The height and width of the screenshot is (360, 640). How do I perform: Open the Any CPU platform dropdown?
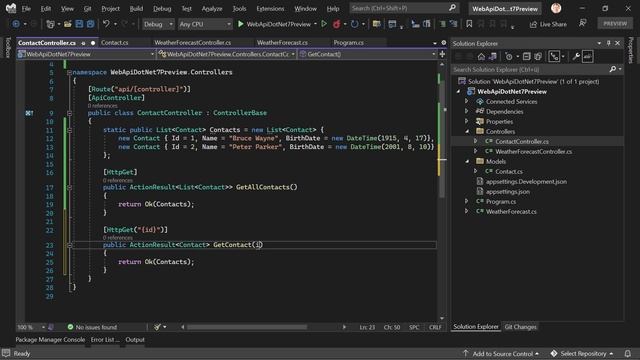coord(205,24)
